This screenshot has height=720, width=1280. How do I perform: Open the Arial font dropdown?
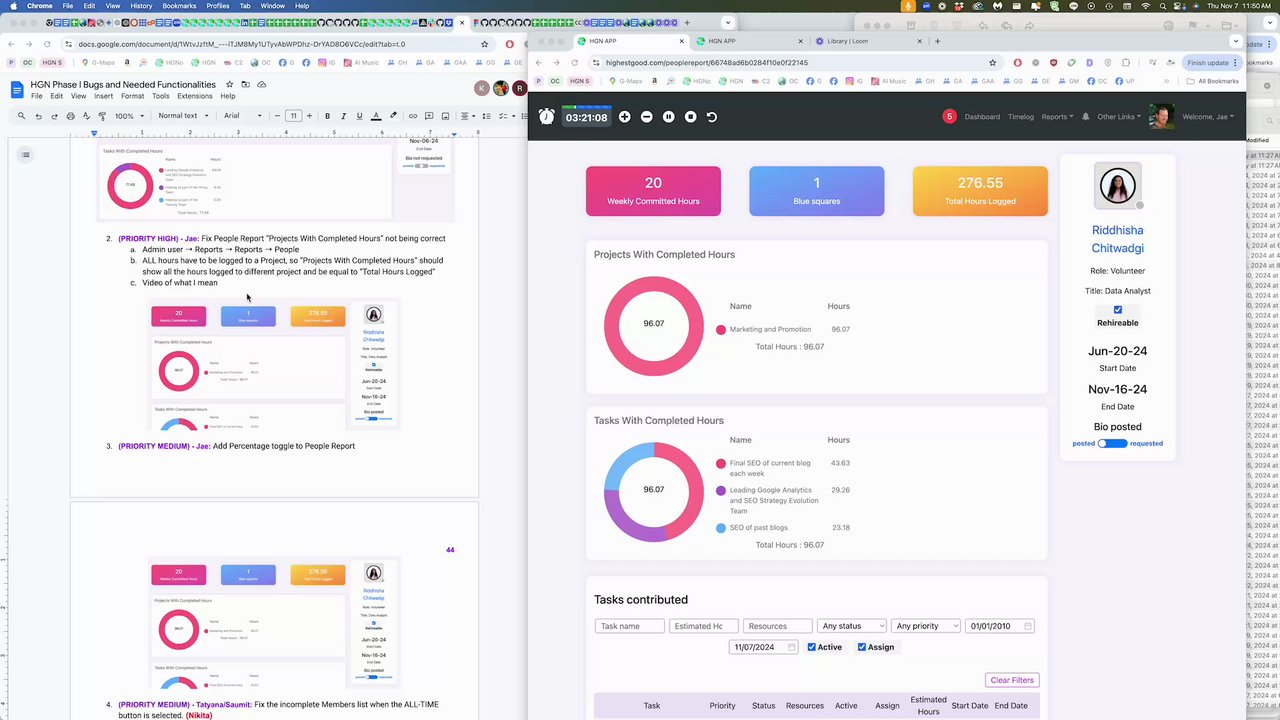(242, 116)
